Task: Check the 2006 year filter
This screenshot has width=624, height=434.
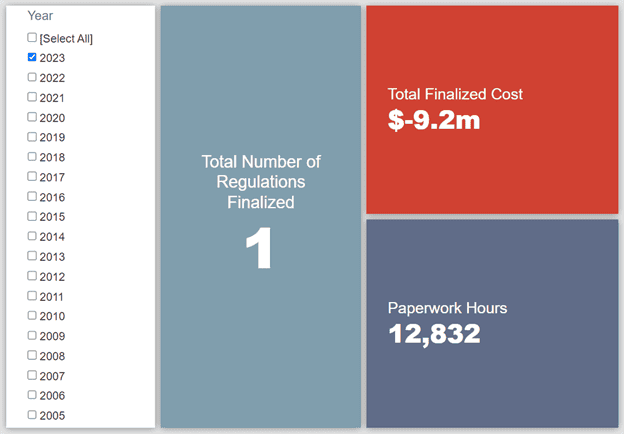Action: pyautogui.click(x=32, y=395)
